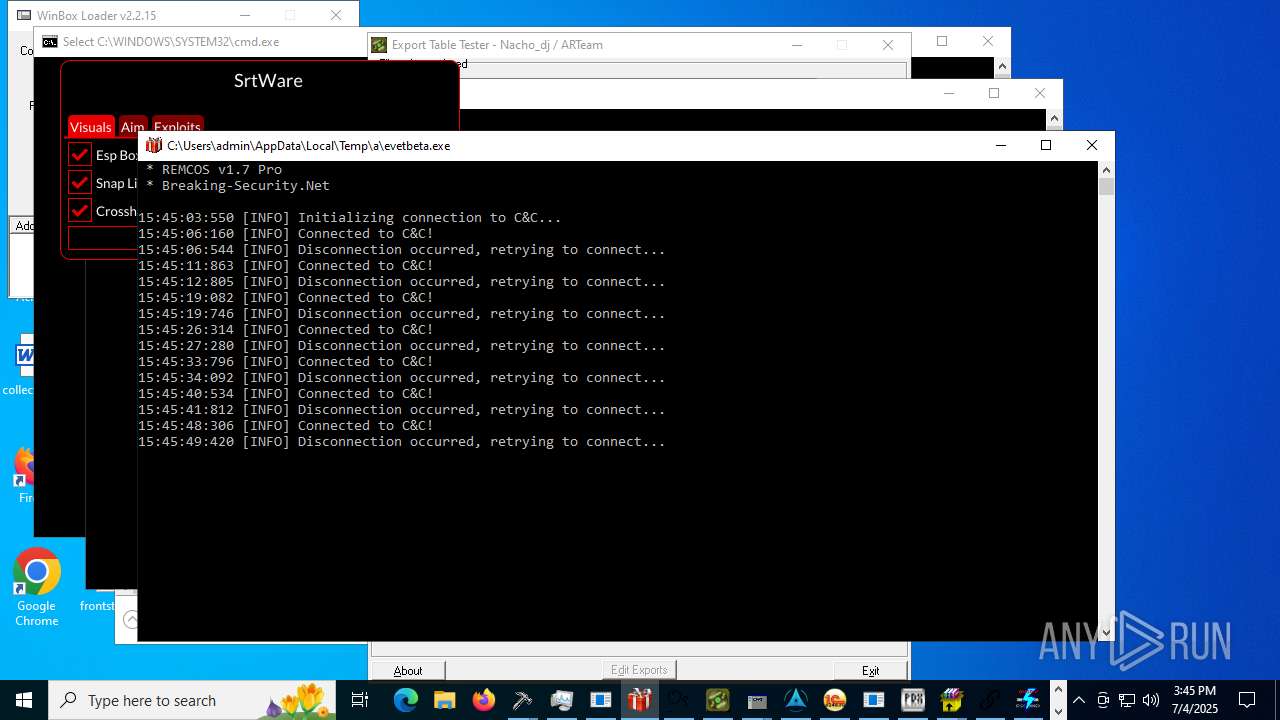The height and width of the screenshot is (720, 1280).
Task: Click the 'Select C:\WINDOWS\SYSTEM32\cmd.exe' window title
Action: point(171,42)
